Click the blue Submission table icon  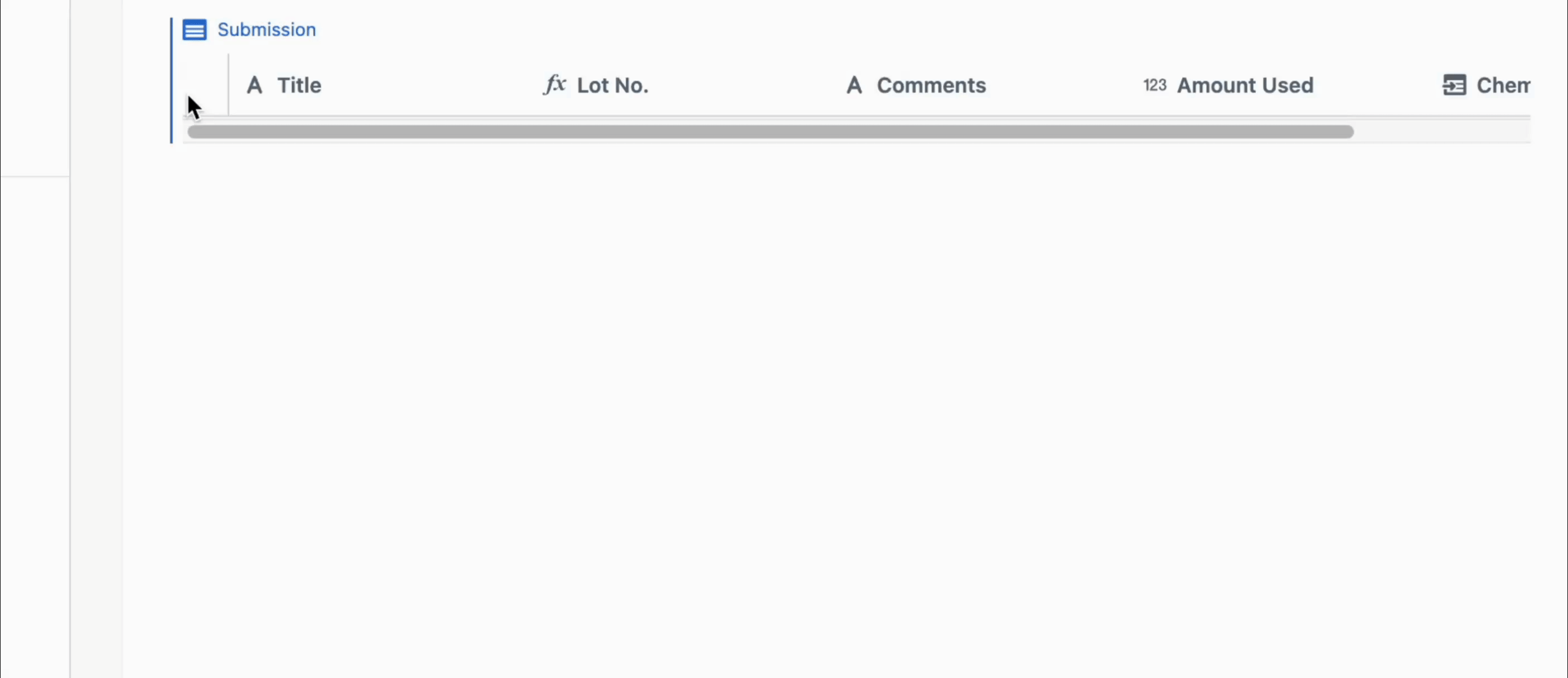[195, 30]
